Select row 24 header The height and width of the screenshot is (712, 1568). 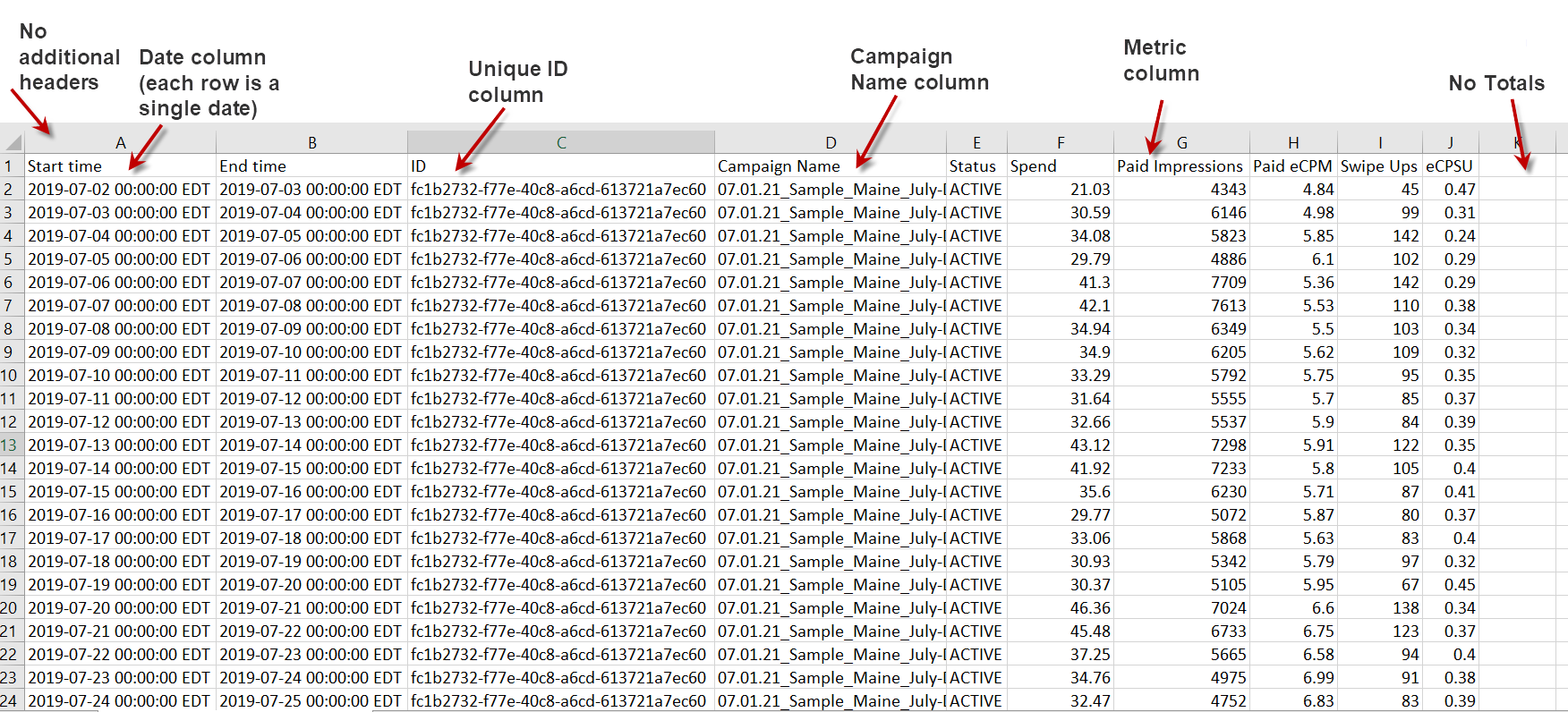point(12,700)
